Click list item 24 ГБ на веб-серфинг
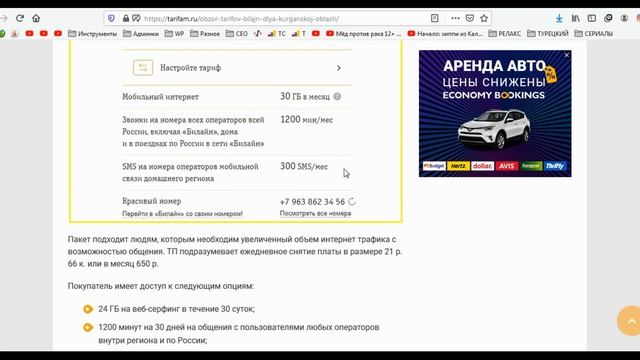The width and height of the screenshot is (640, 360). click(x=176, y=309)
